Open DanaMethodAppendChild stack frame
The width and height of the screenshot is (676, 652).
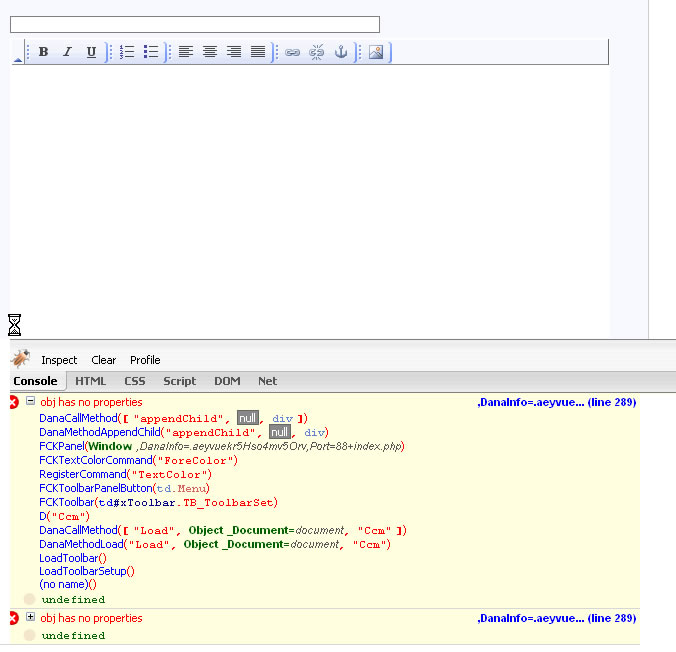coord(100,432)
